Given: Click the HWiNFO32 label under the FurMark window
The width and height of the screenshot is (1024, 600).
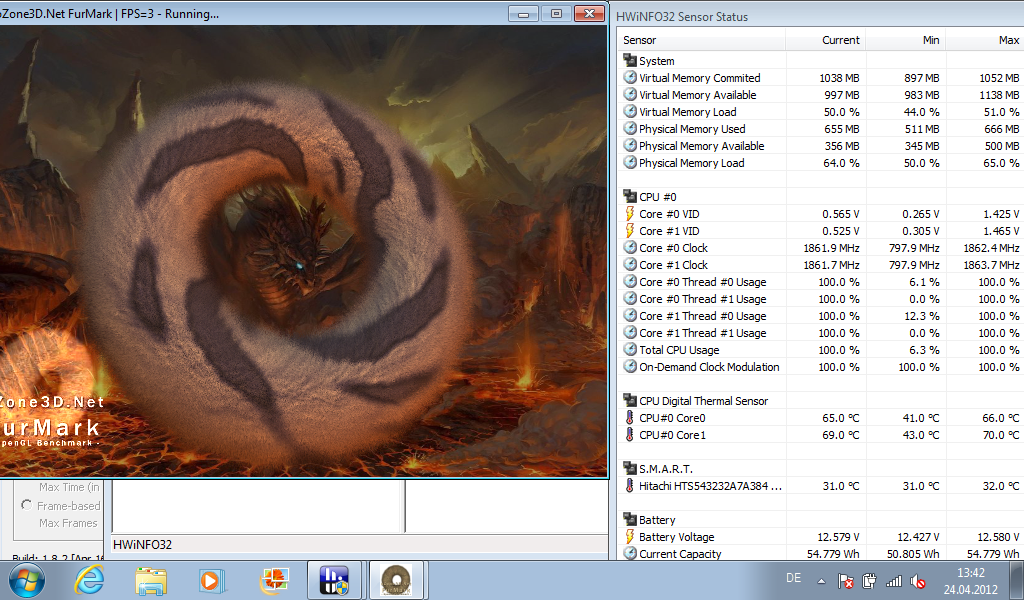Looking at the screenshot, I should [142, 544].
